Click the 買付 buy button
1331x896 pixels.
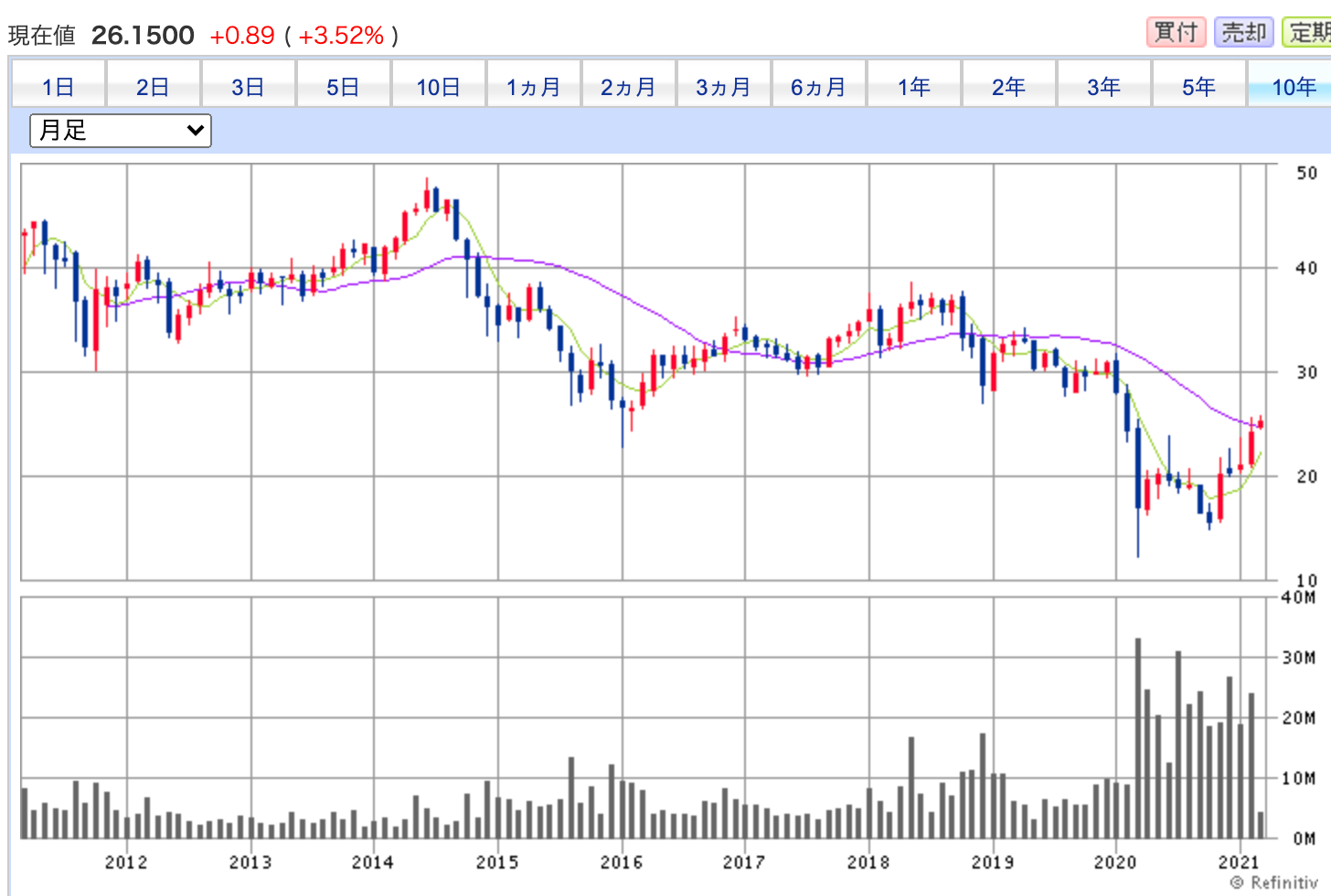pyautogui.click(x=1176, y=32)
